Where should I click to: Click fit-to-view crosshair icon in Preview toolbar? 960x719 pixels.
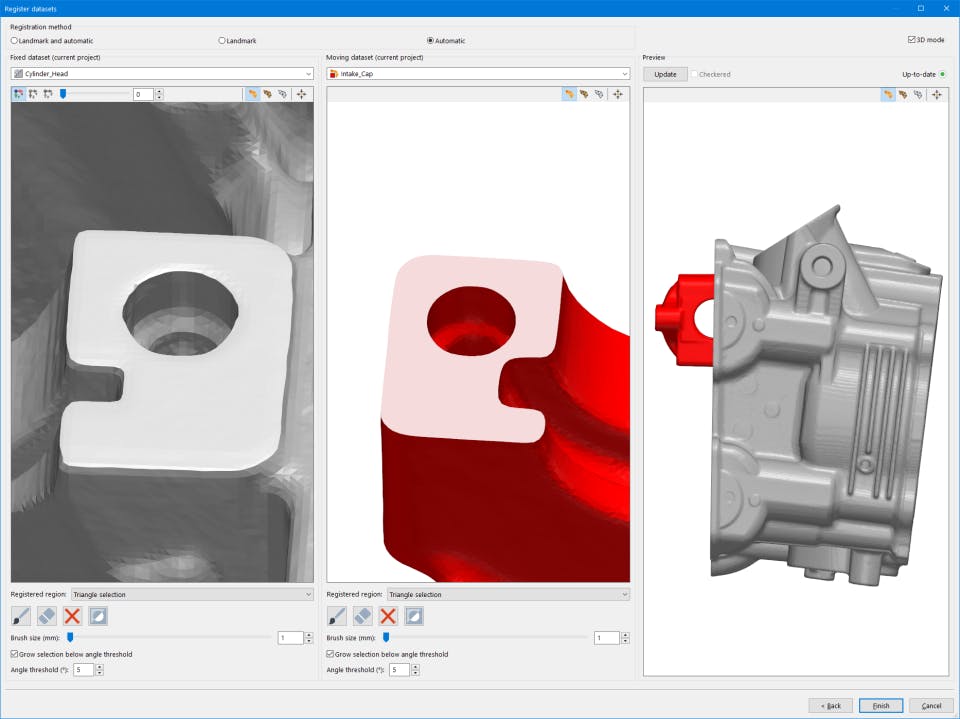[936, 94]
